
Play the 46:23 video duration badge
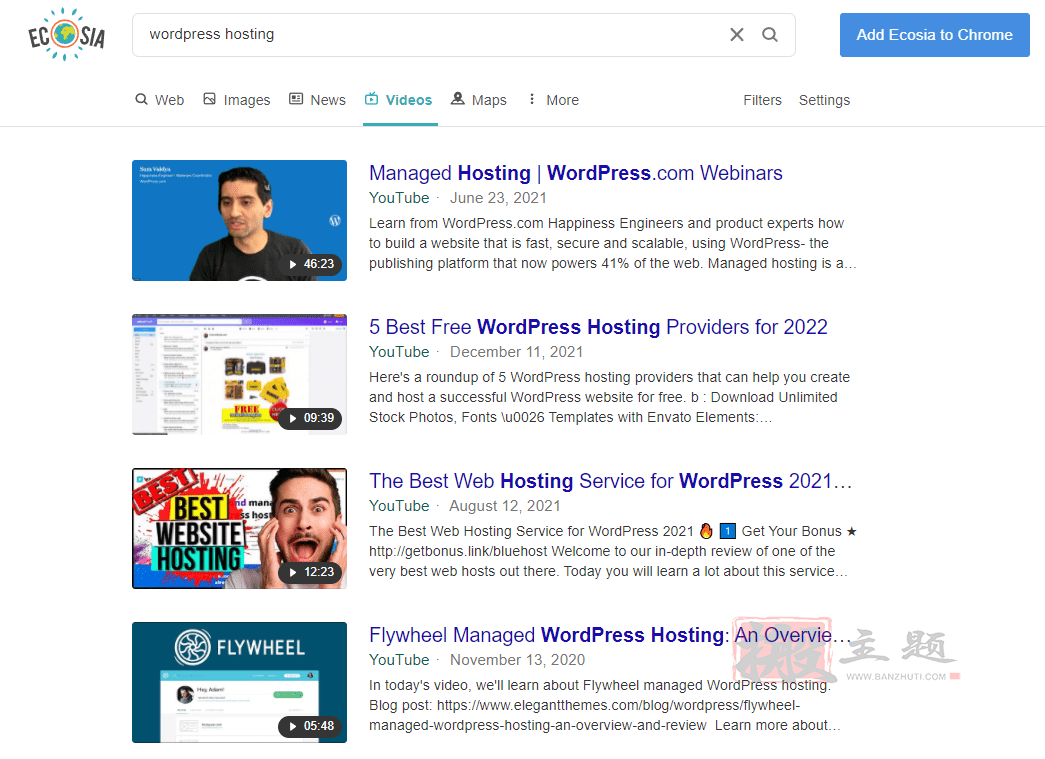point(311,264)
